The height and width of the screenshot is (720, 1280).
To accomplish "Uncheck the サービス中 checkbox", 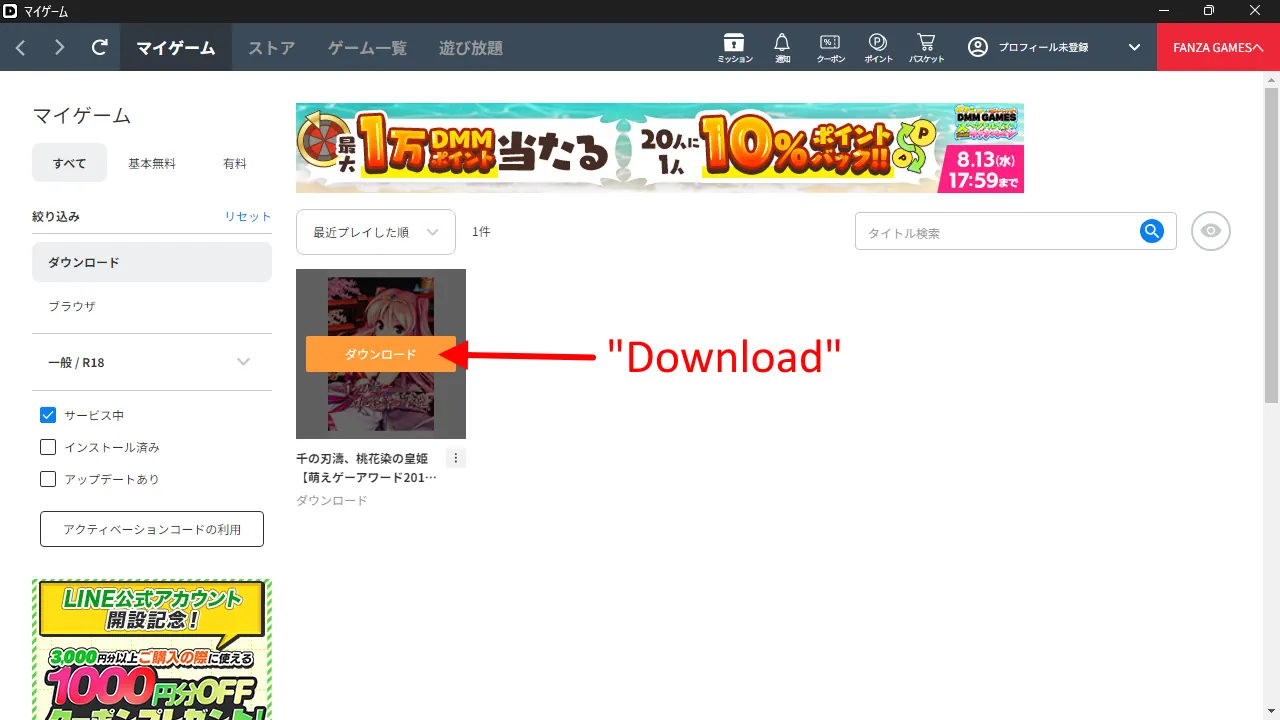I will point(48,415).
